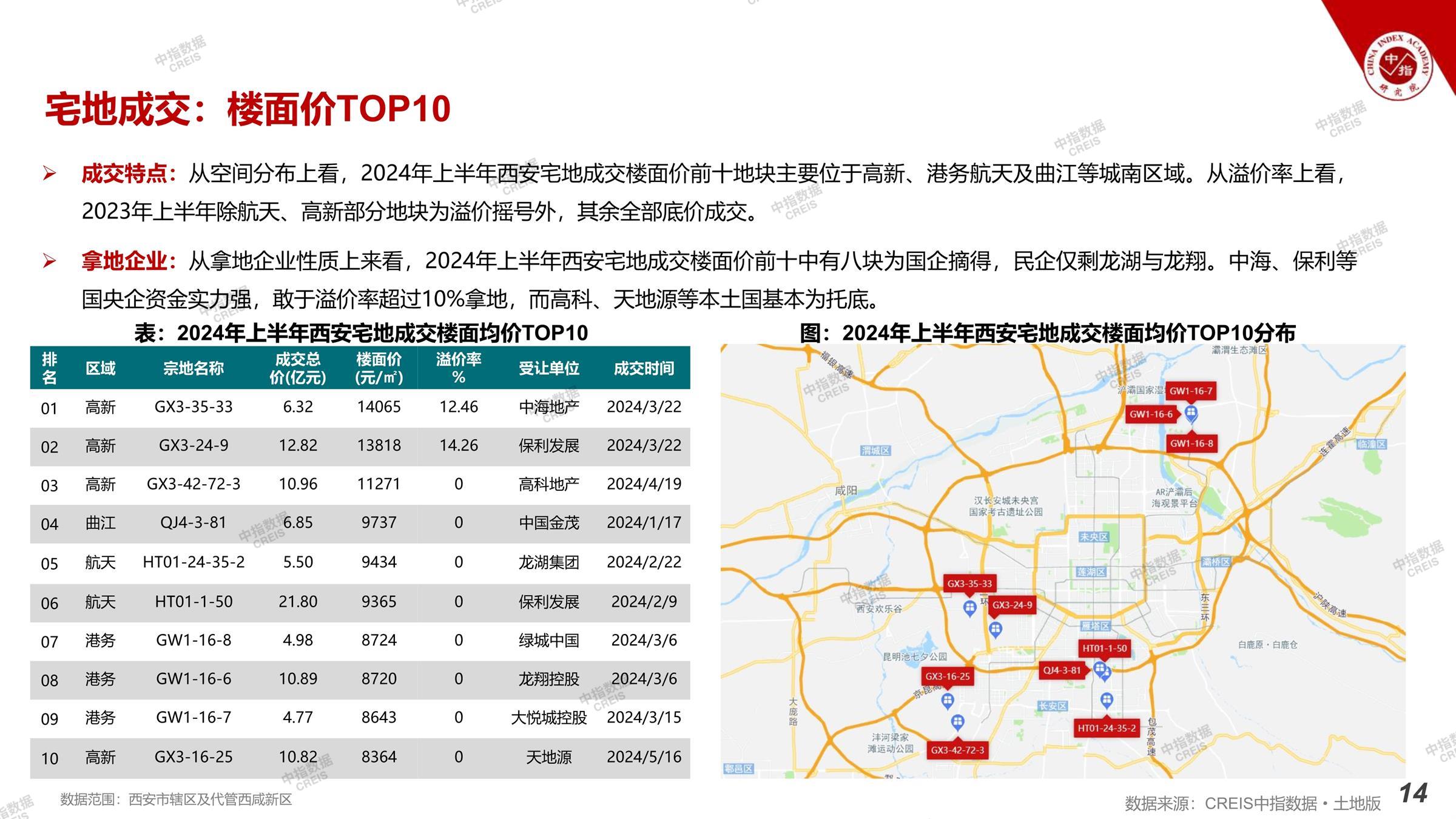Click the page number 14
The image size is (1456, 819).
(1413, 794)
